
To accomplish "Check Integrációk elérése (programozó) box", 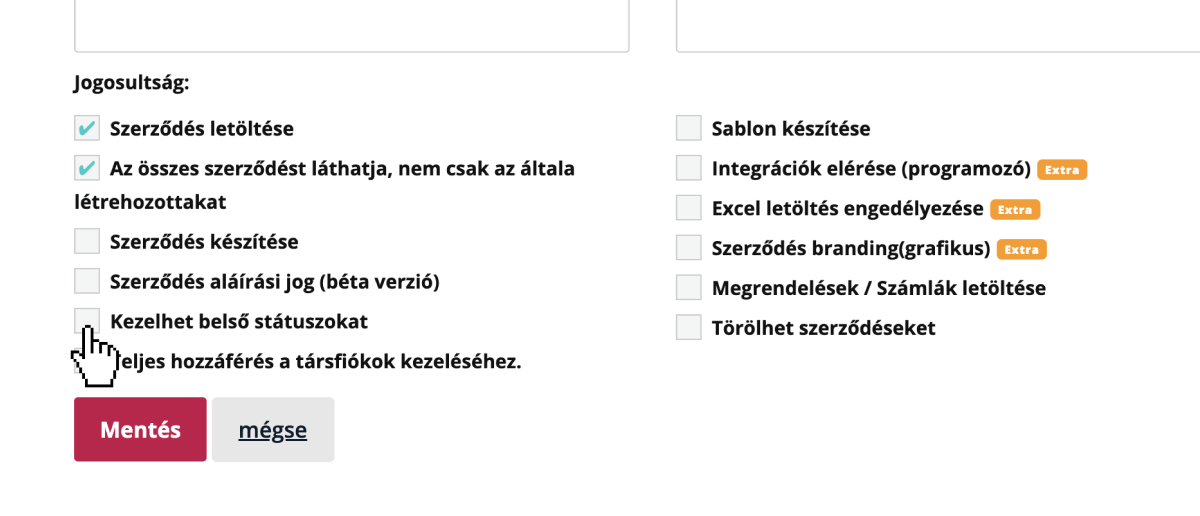I will point(688,168).
